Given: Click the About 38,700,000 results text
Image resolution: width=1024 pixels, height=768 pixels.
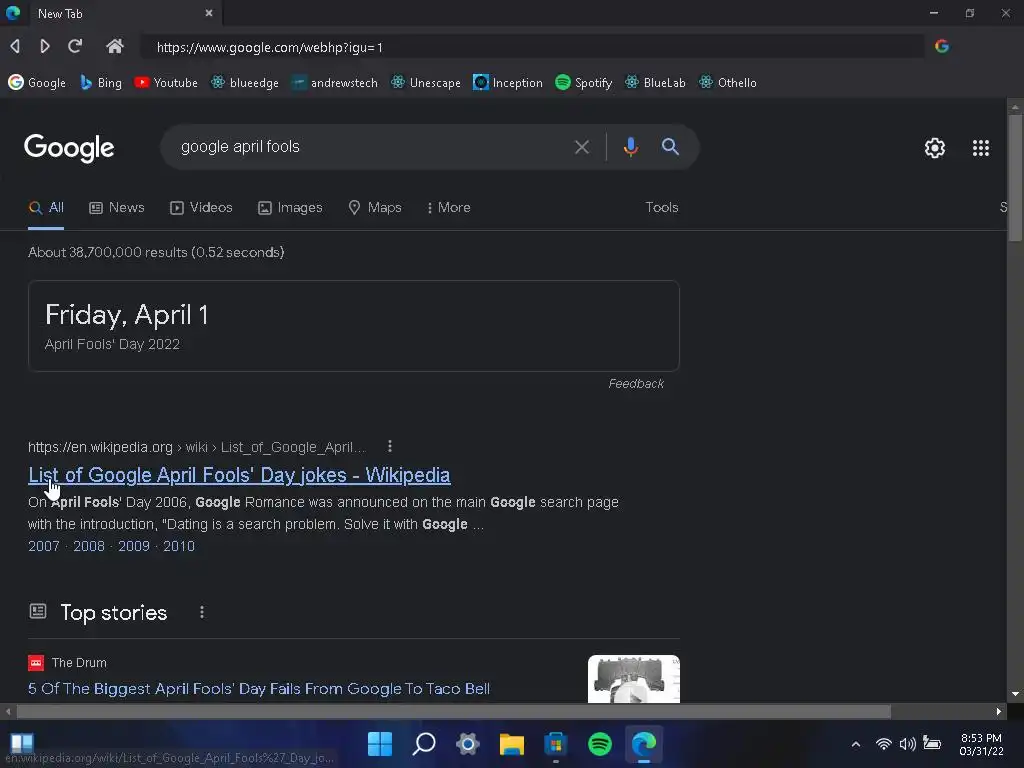Looking at the screenshot, I should coord(156,252).
